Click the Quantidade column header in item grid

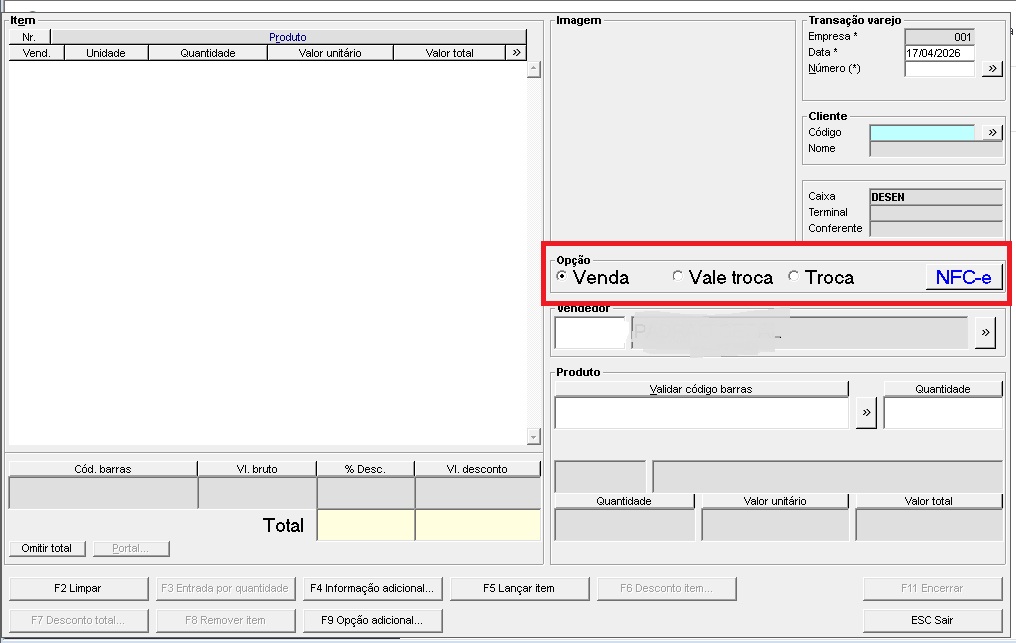click(207, 53)
